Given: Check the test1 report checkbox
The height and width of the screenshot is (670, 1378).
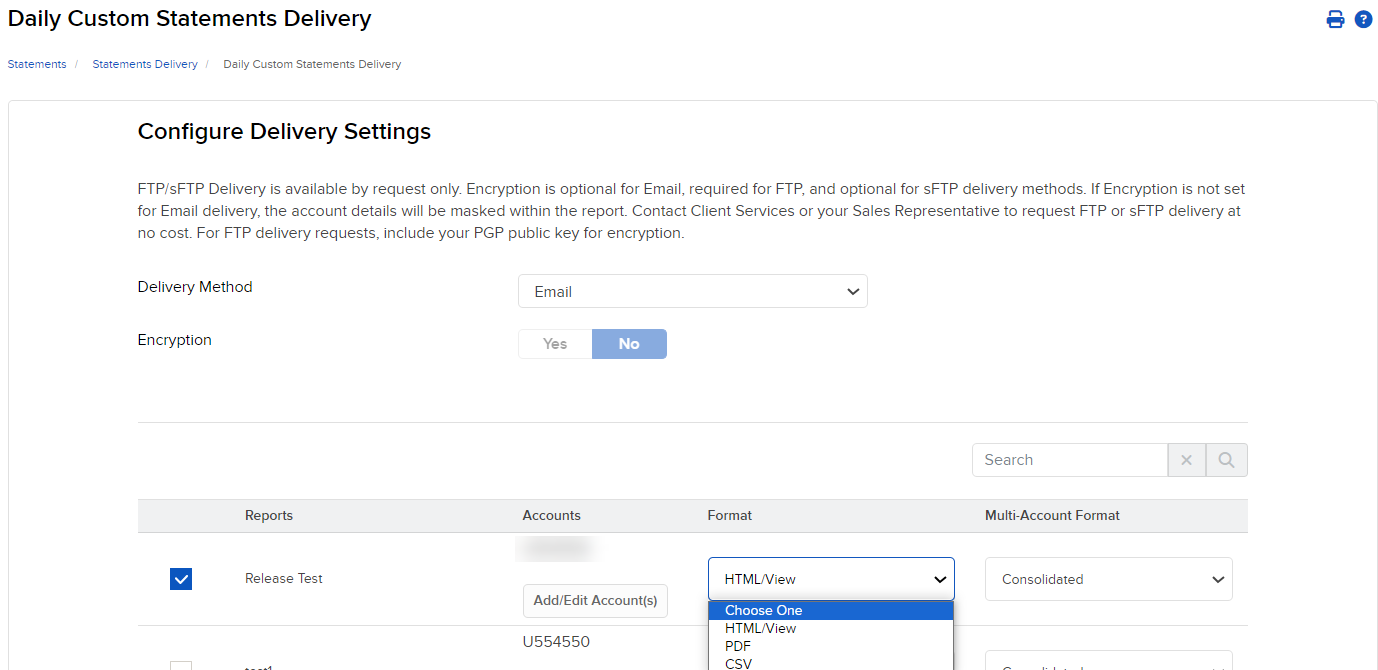Looking at the screenshot, I should 181,666.
